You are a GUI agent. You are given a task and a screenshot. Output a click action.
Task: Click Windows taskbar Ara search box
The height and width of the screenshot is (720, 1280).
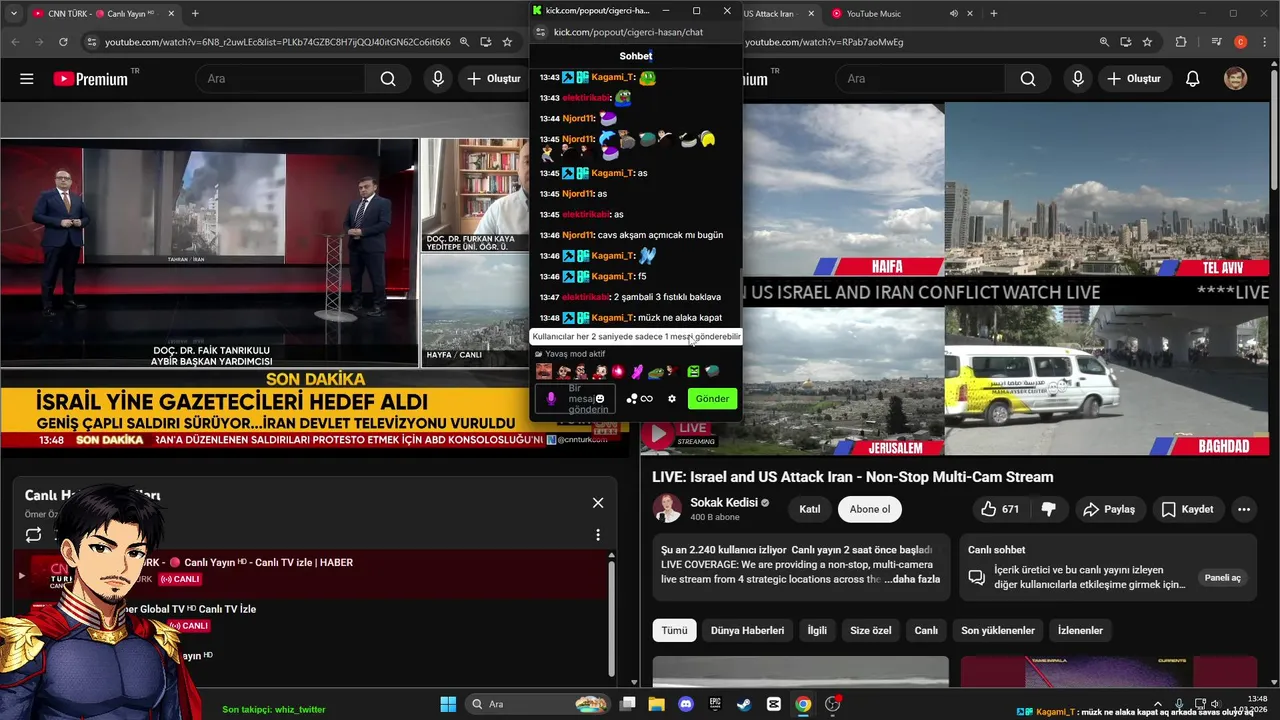(536, 704)
